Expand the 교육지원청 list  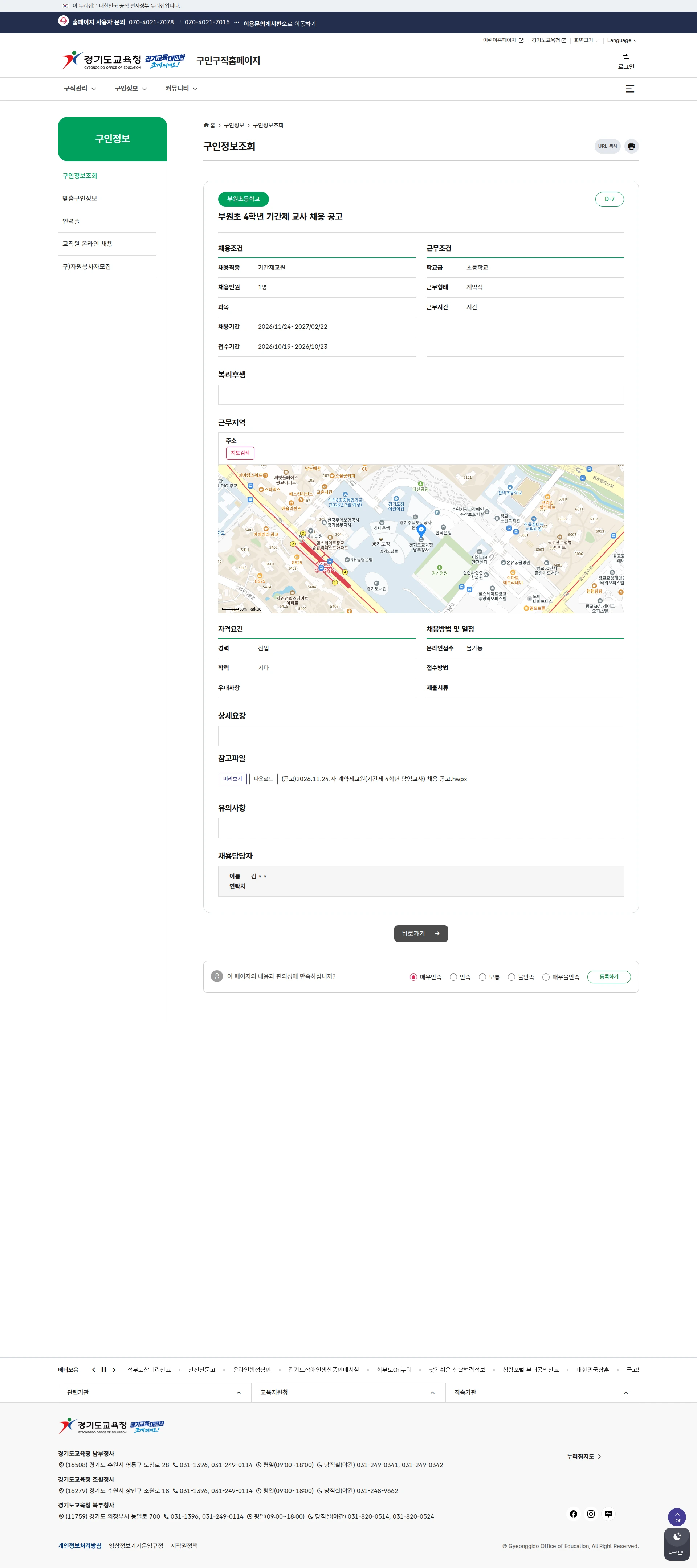tap(348, 1393)
